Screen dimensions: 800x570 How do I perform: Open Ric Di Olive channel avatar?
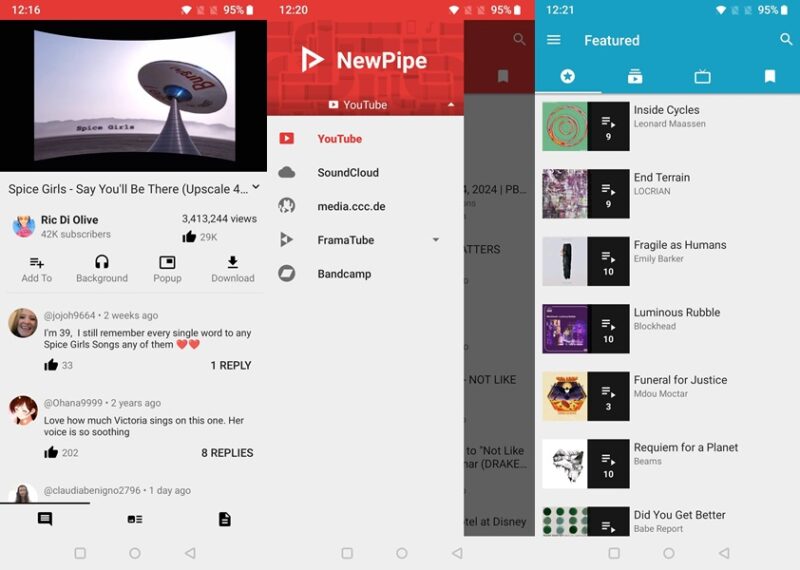click(23, 227)
